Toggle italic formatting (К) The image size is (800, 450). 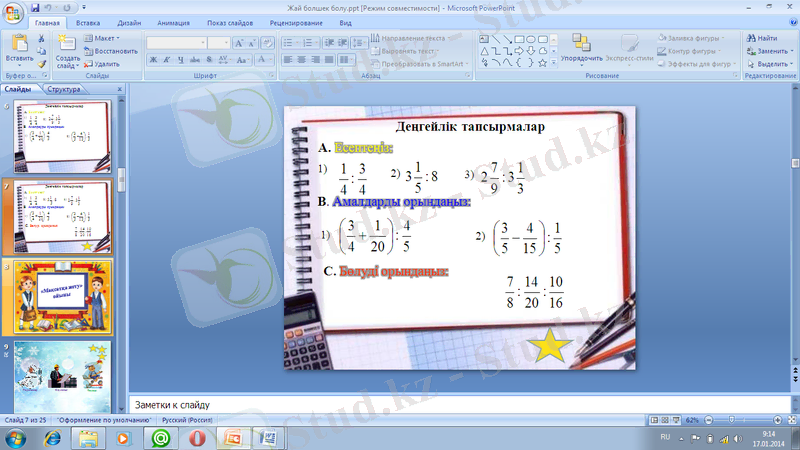(x=167, y=60)
